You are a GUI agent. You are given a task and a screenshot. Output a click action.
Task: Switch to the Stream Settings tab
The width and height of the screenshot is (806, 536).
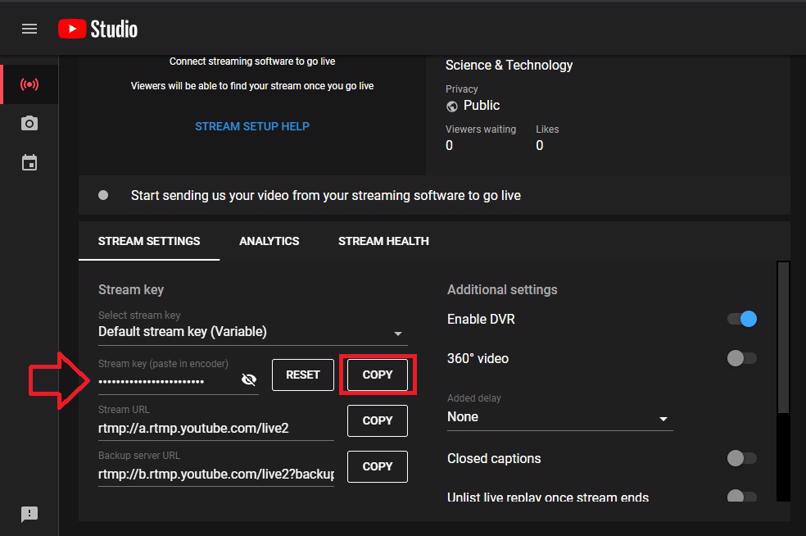149,241
